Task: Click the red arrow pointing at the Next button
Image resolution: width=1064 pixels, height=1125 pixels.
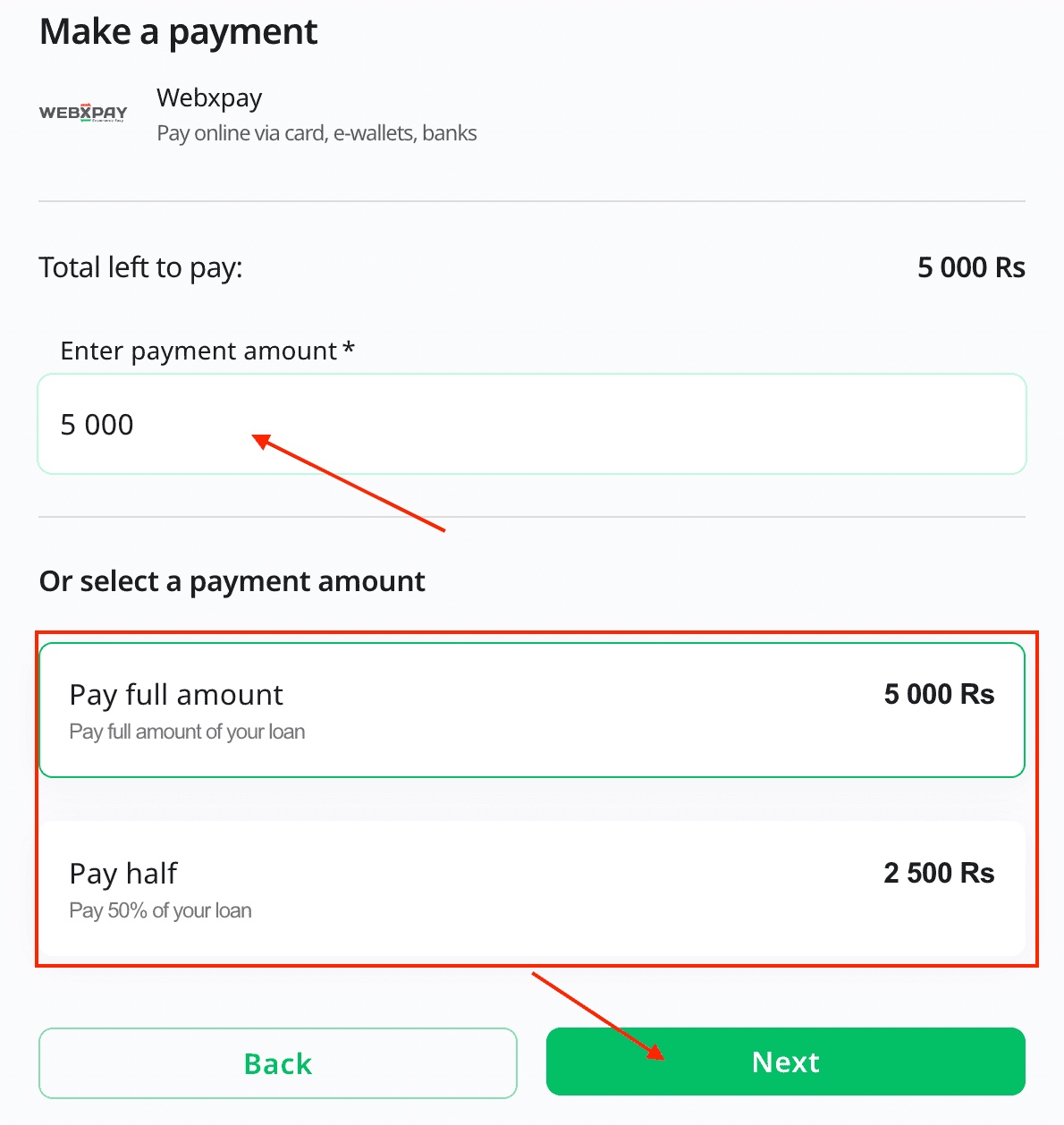Action: (597, 1015)
